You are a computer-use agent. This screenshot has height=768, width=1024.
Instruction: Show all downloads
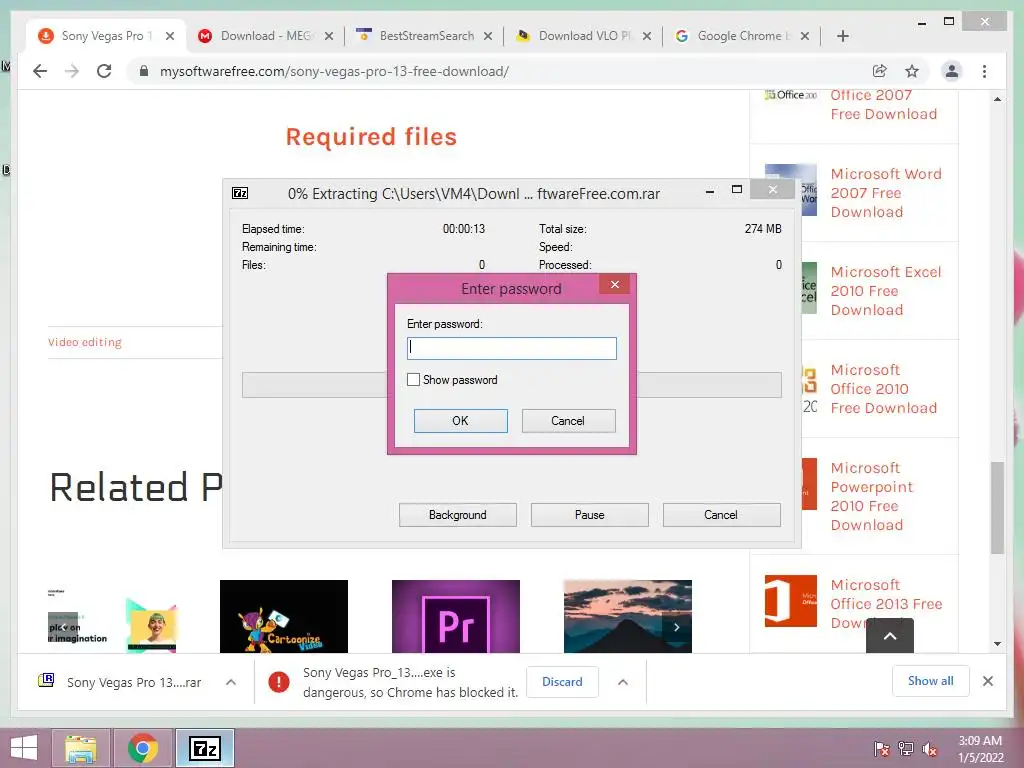[930, 680]
